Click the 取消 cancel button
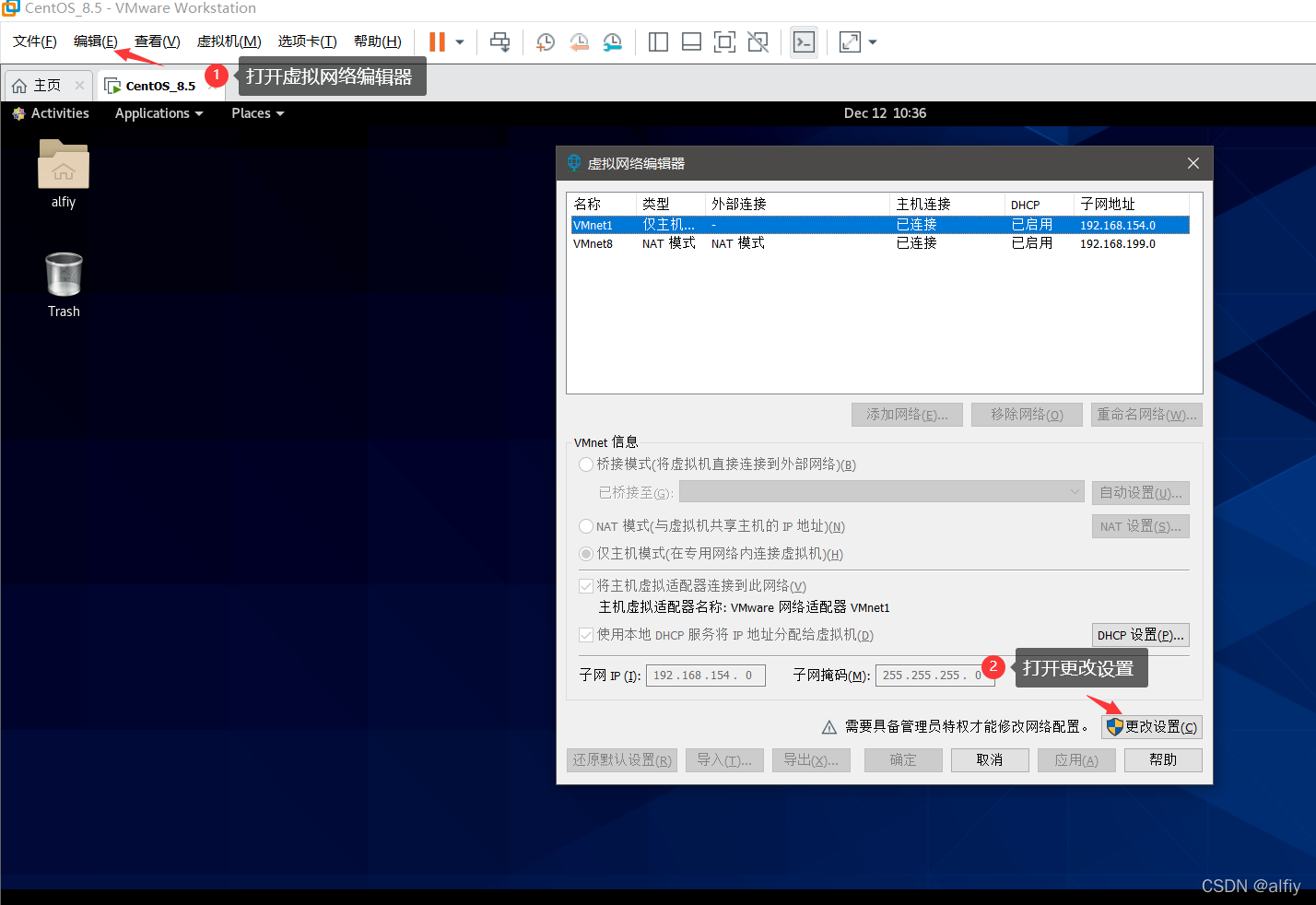This screenshot has width=1316, height=905. (990, 760)
